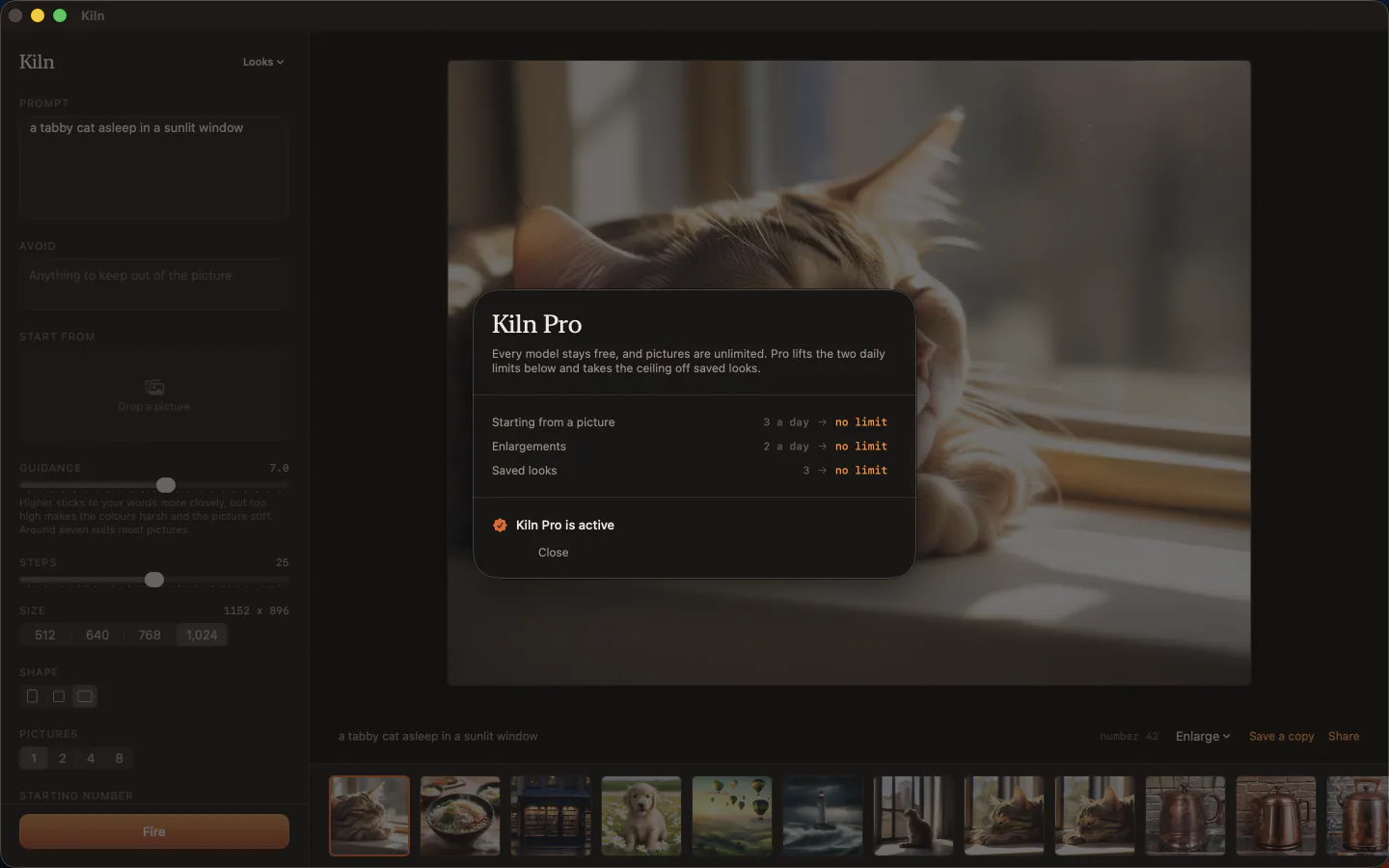This screenshot has width=1389, height=868.
Task: Click the prompt caption below the picture
Action: point(438,736)
